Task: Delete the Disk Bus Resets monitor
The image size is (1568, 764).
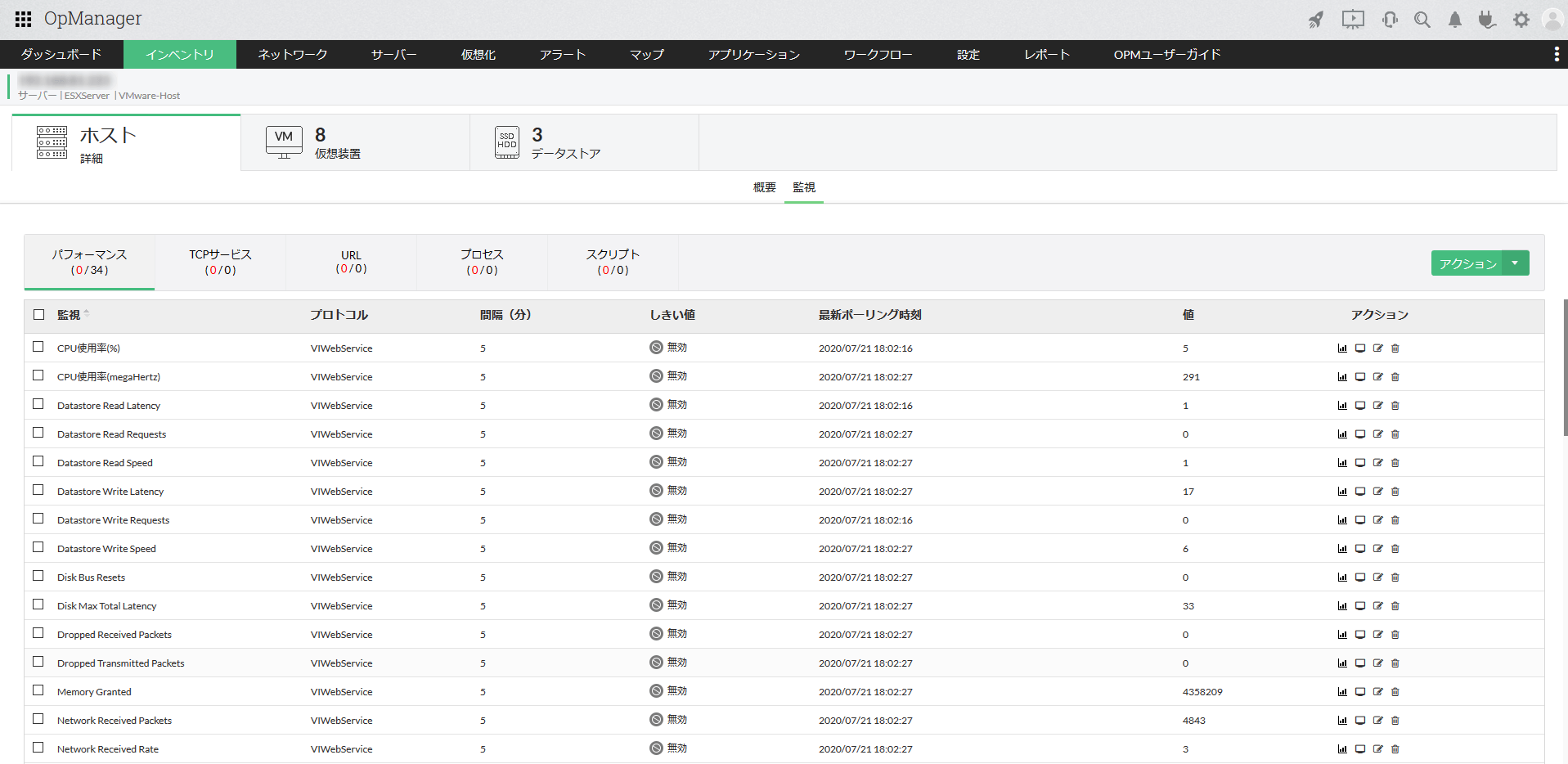Action: click(x=1395, y=577)
